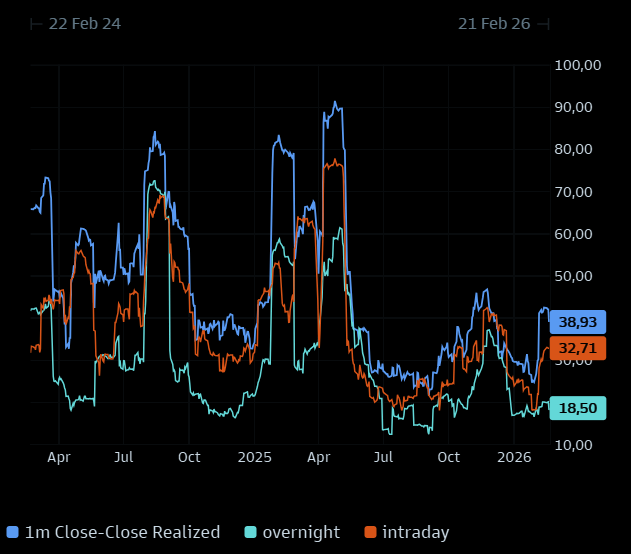631x554 pixels.
Task: Click the orange intraday legend swatch
Action: pyautogui.click(x=369, y=532)
